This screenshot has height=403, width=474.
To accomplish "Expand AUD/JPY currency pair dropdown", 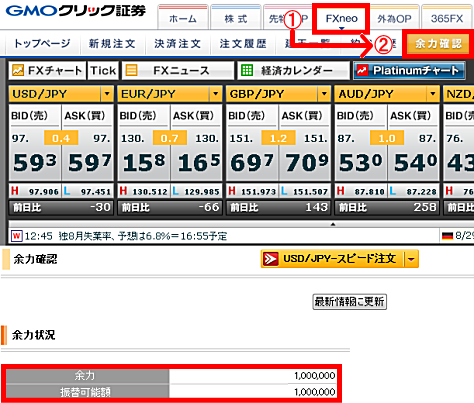I will pyautogui.click(x=433, y=94).
